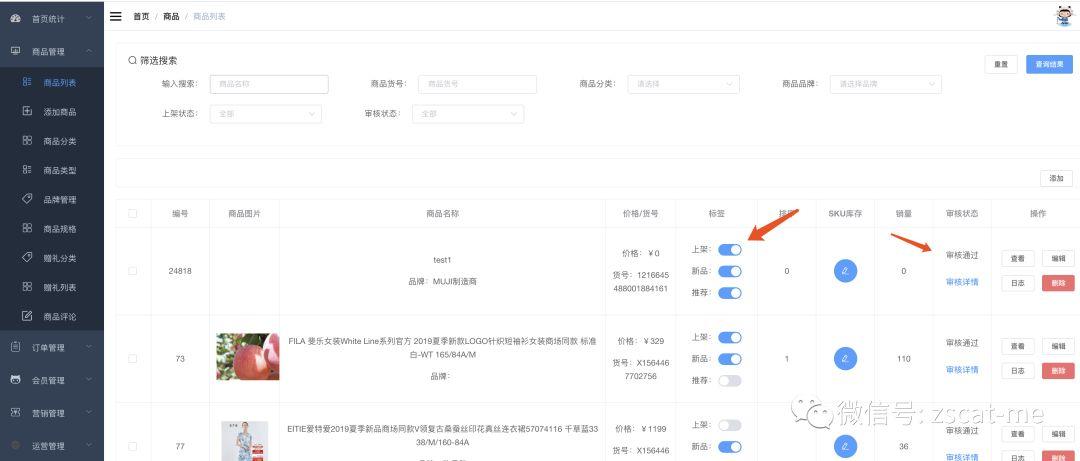Click 编辑 button for product 73
This screenshot has height=461, width=1080.
tap(1058, 346)
